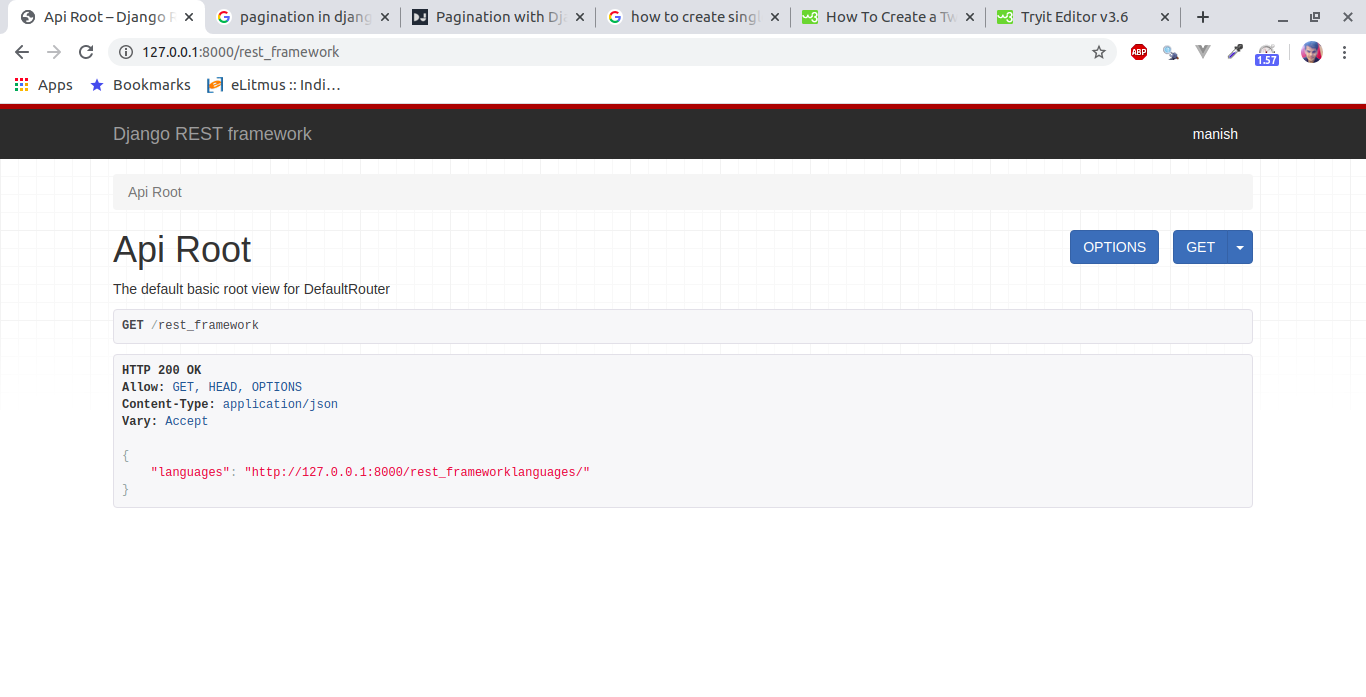Open the Vue devtools extension
The image size is (1366, 697).
click(x=1203, y=52)
